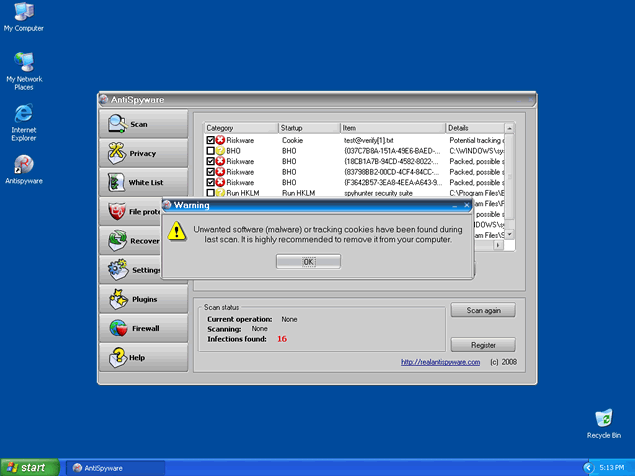Click the Register button
635x476 pixels.
click(483, 345)
